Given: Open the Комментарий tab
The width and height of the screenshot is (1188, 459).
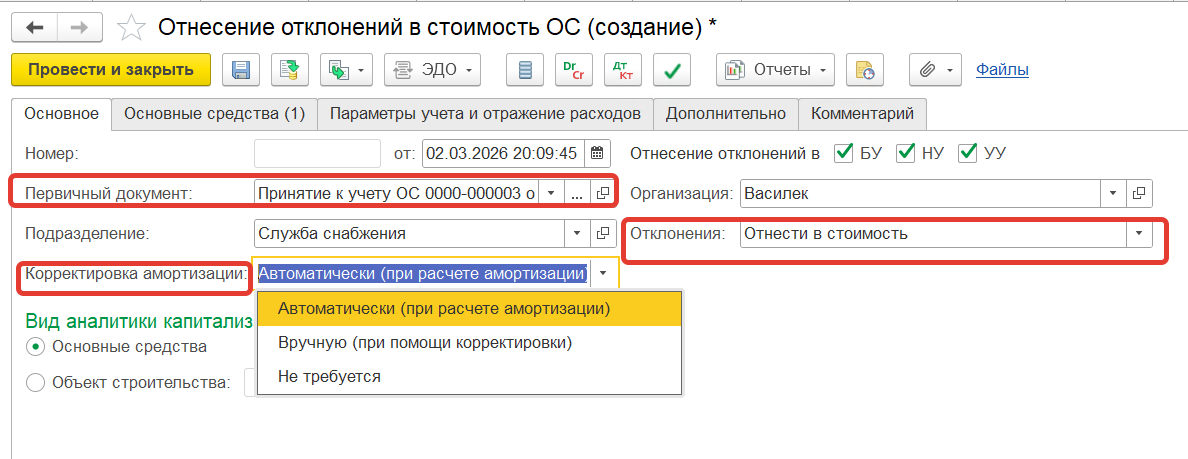Looking at the screenshot, I should click(x=862, y=114).
